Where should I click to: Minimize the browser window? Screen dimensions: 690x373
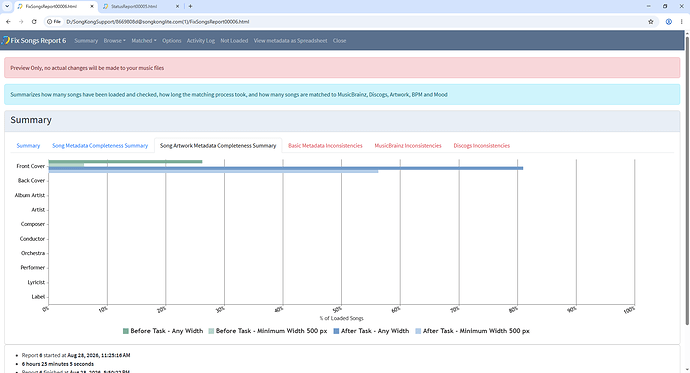[648, 6]
